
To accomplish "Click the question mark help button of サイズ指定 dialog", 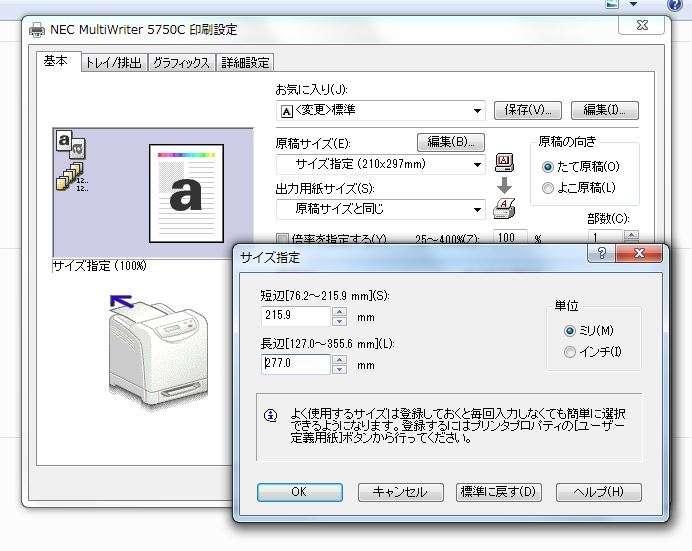I will [602, 253].
